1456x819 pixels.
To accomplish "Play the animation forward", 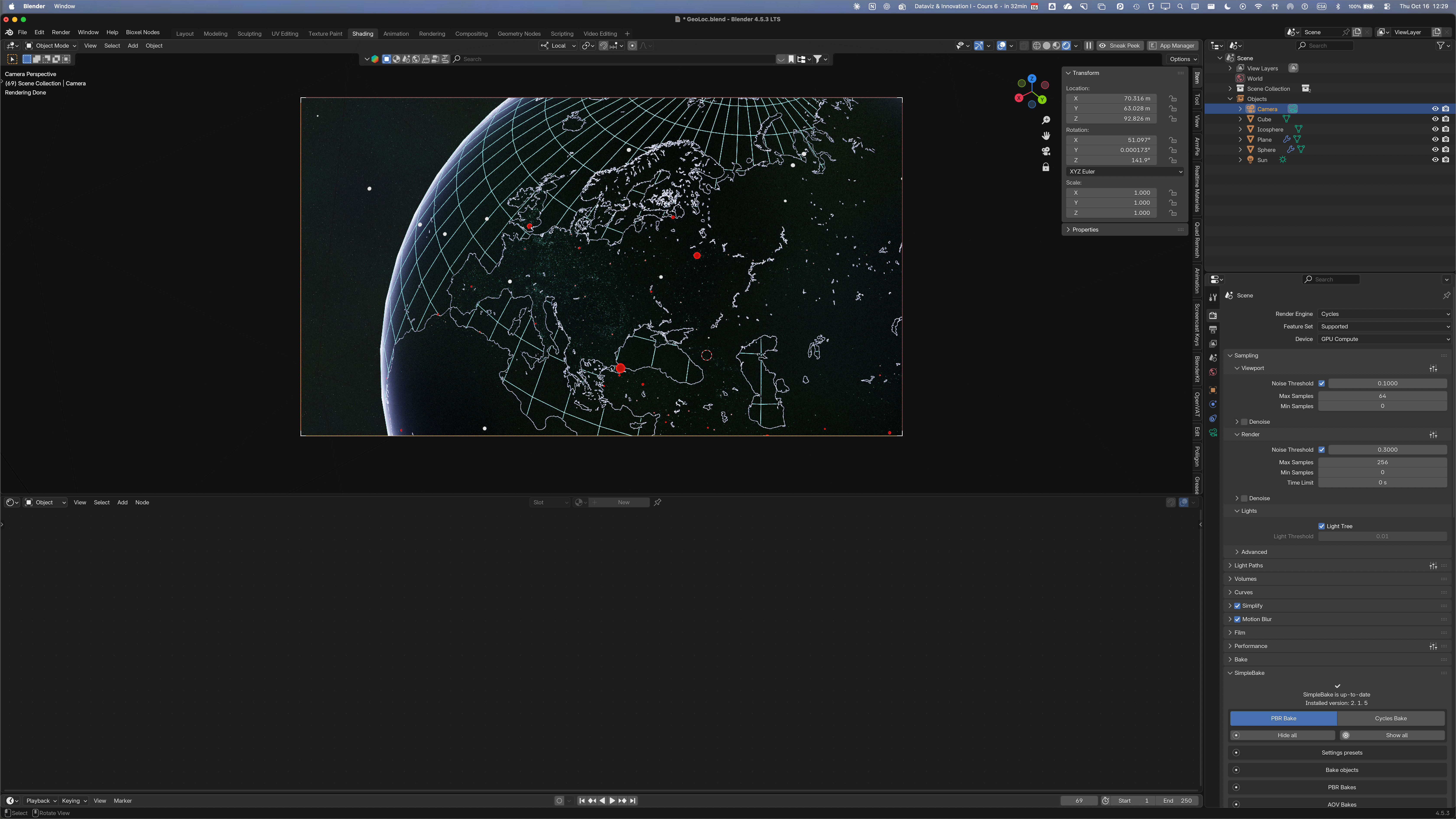I will tap(612, 801).
